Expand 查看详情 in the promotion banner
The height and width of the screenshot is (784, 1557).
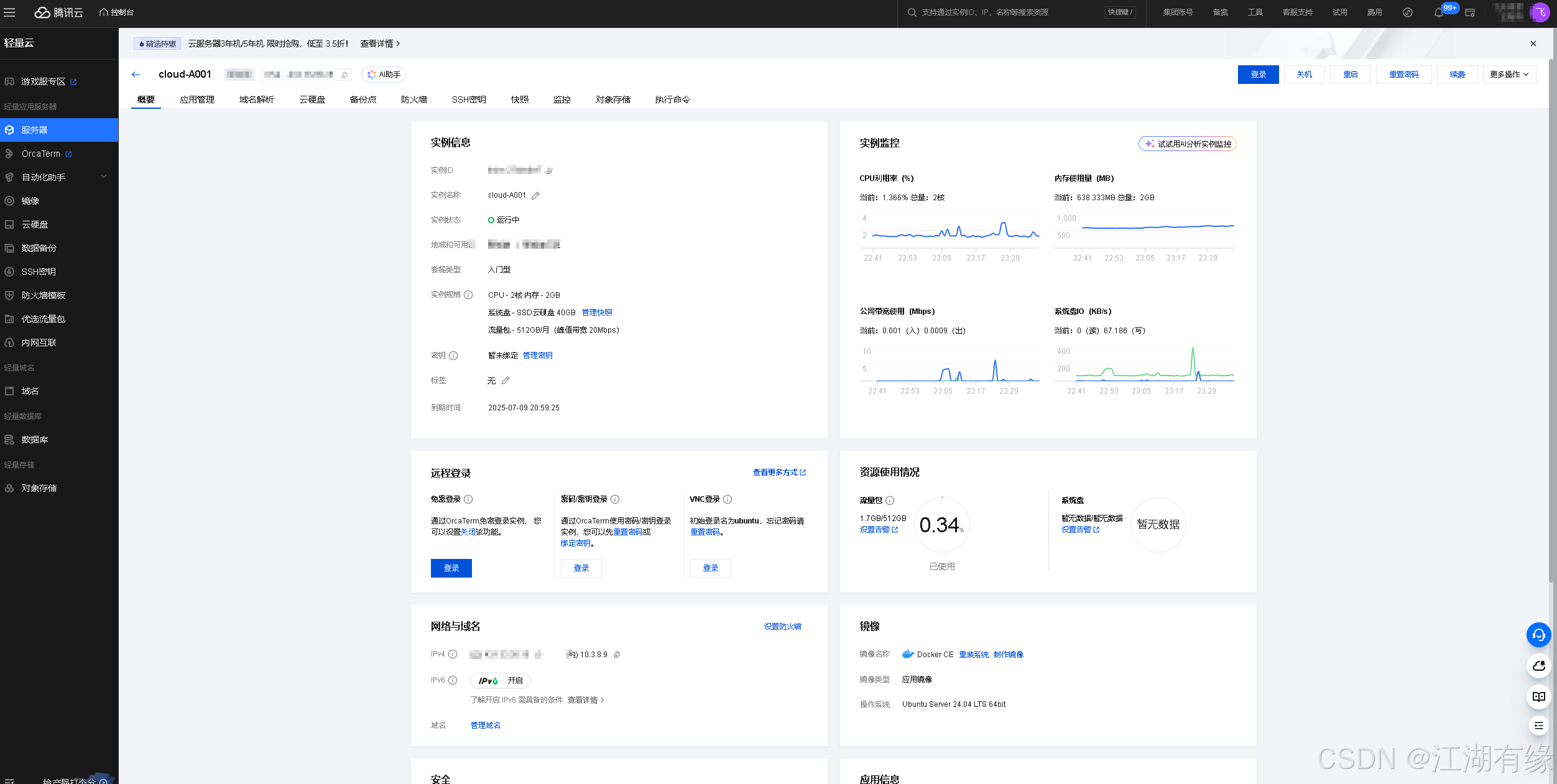click(380, 44)
